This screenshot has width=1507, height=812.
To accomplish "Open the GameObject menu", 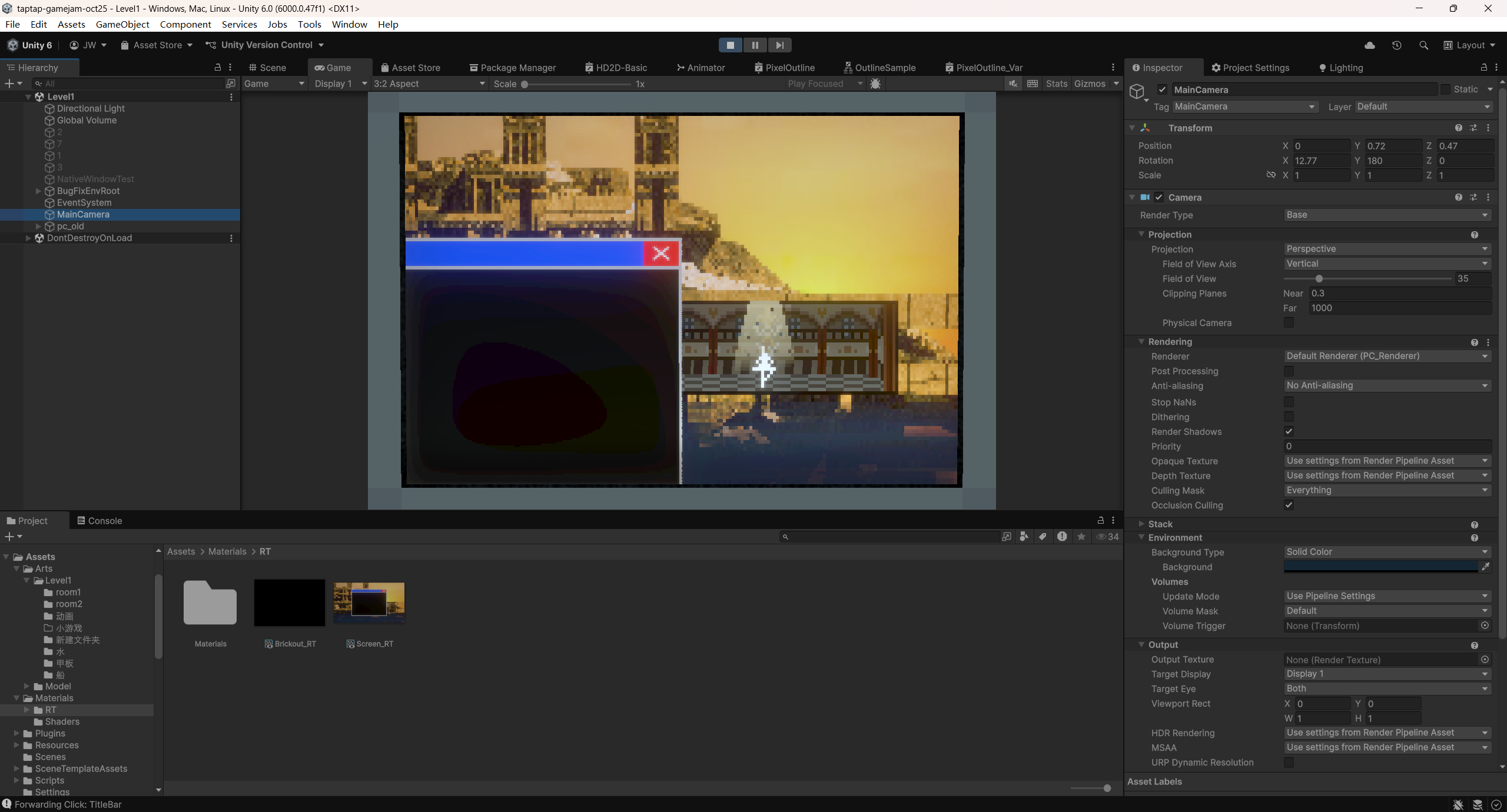I will (x=122, y=24).
